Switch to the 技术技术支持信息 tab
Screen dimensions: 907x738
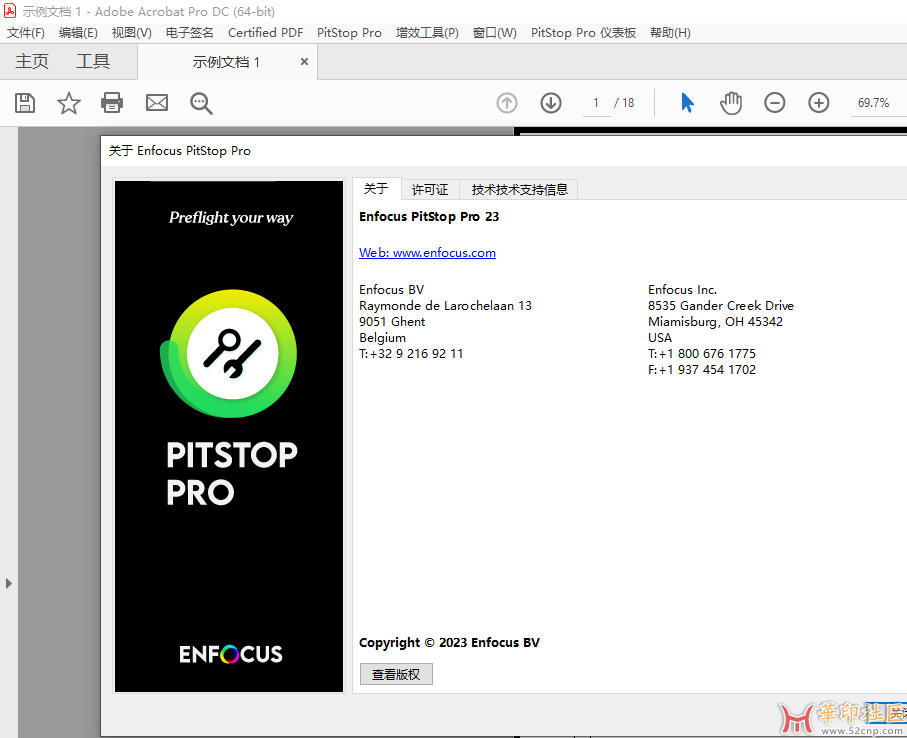point(519,190)
